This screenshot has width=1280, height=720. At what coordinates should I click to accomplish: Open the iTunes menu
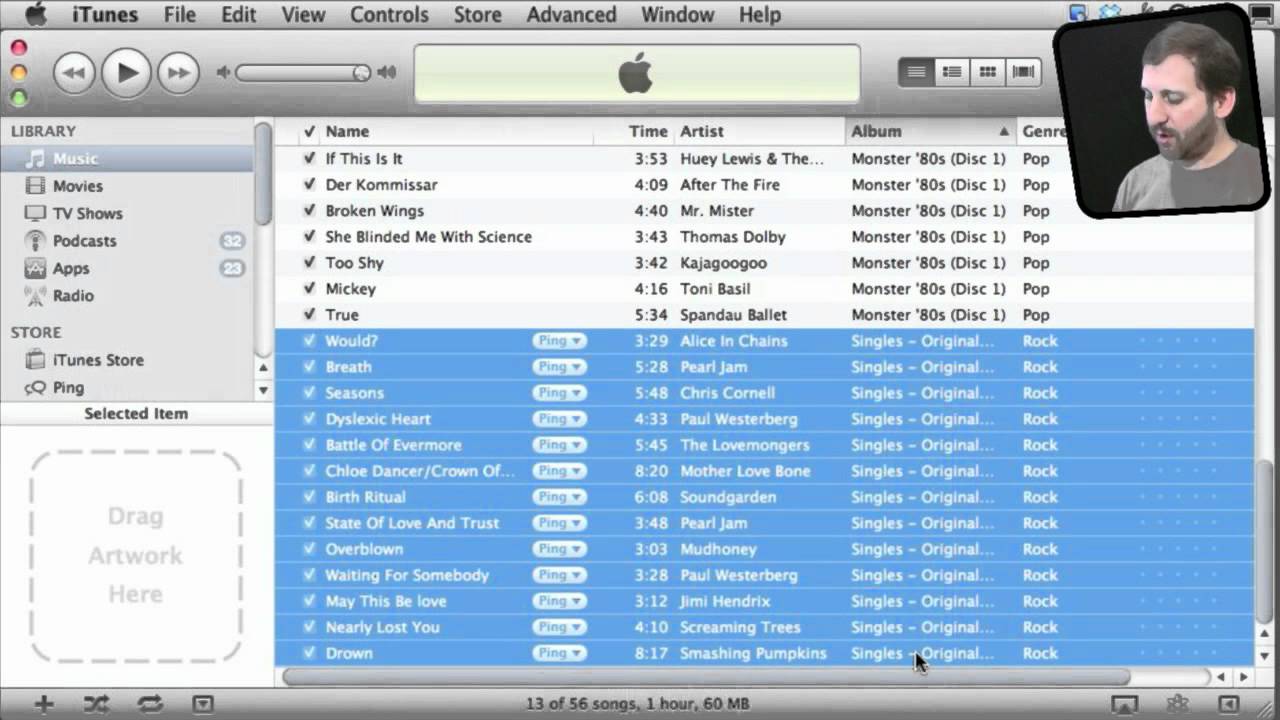point(106,15)
